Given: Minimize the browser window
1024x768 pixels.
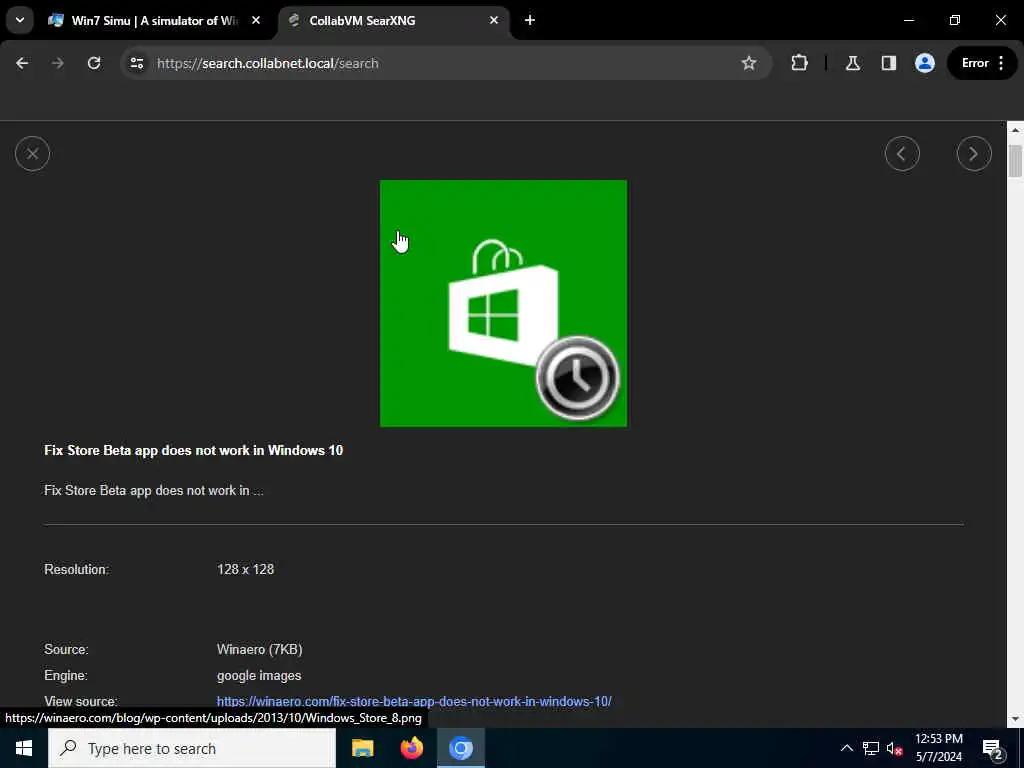Looking at the screenshot, I should click(x=908, y=20).
